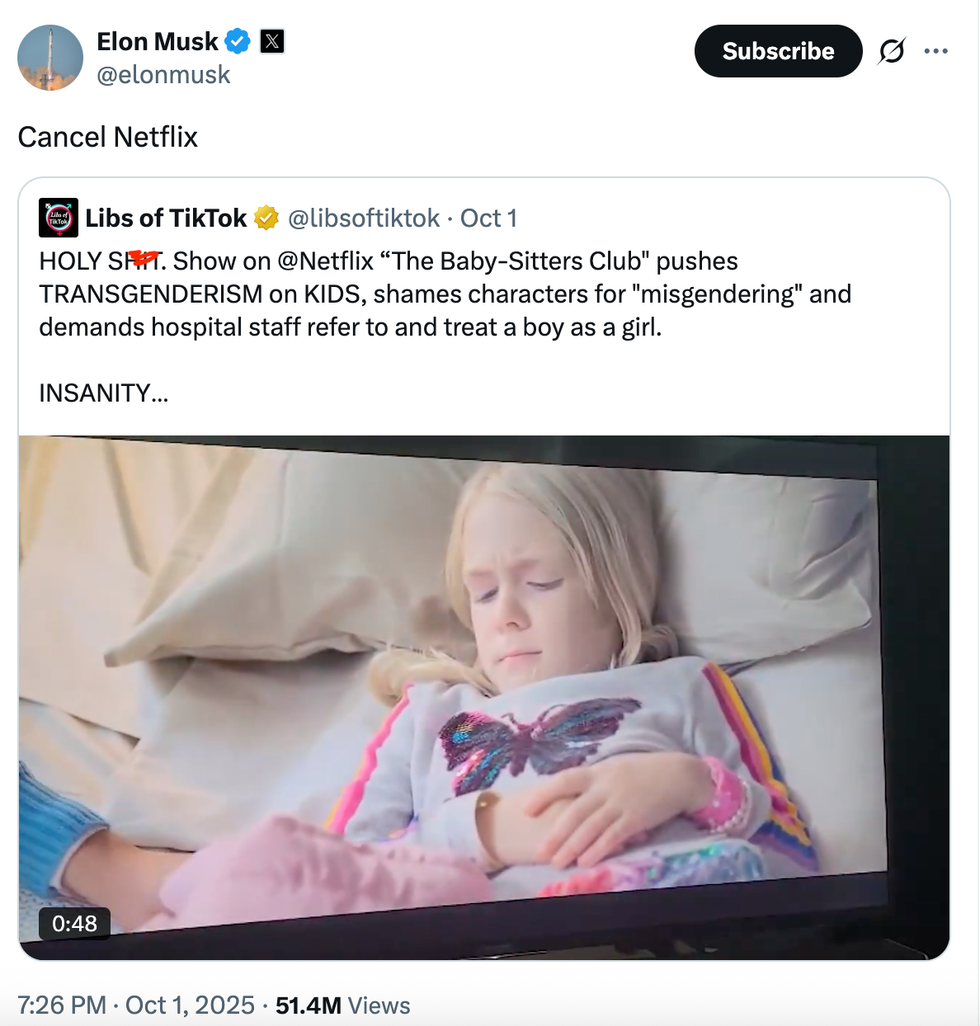
Task: View the 51.4M Views count
Action: [x=342, y=1005]
